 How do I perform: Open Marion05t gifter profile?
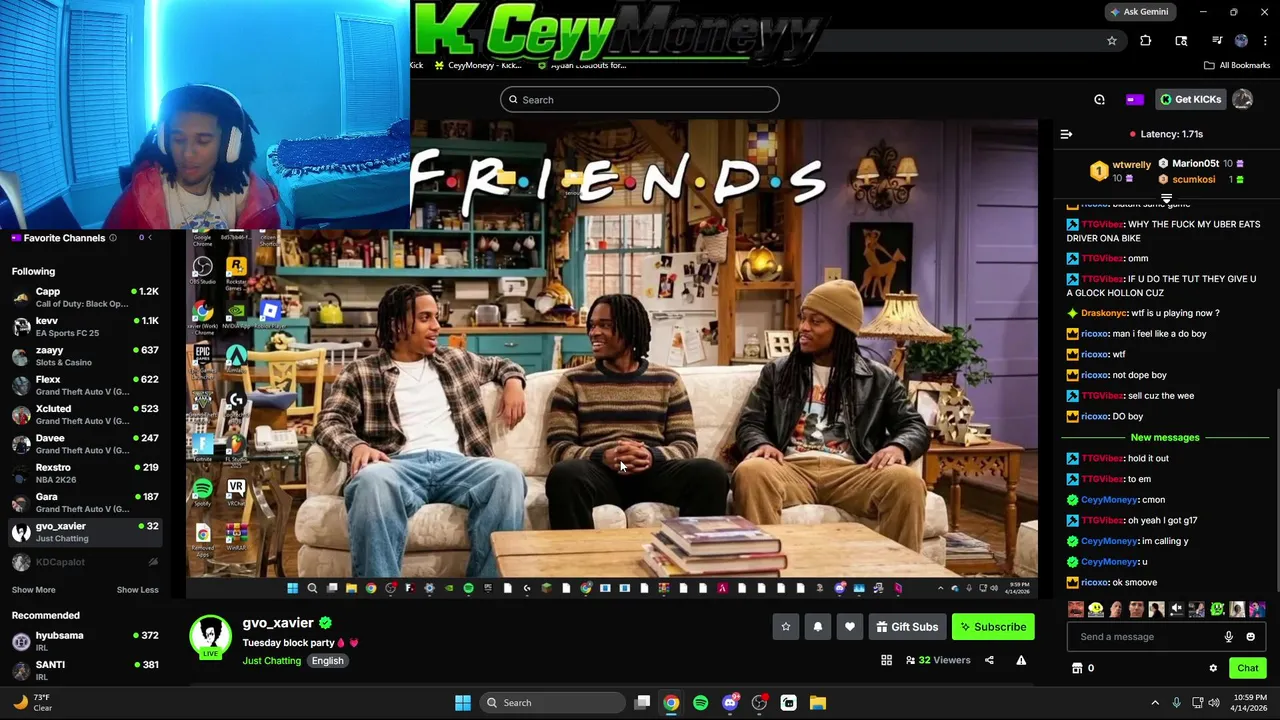pyautogui.click(x=1195, y=164)
